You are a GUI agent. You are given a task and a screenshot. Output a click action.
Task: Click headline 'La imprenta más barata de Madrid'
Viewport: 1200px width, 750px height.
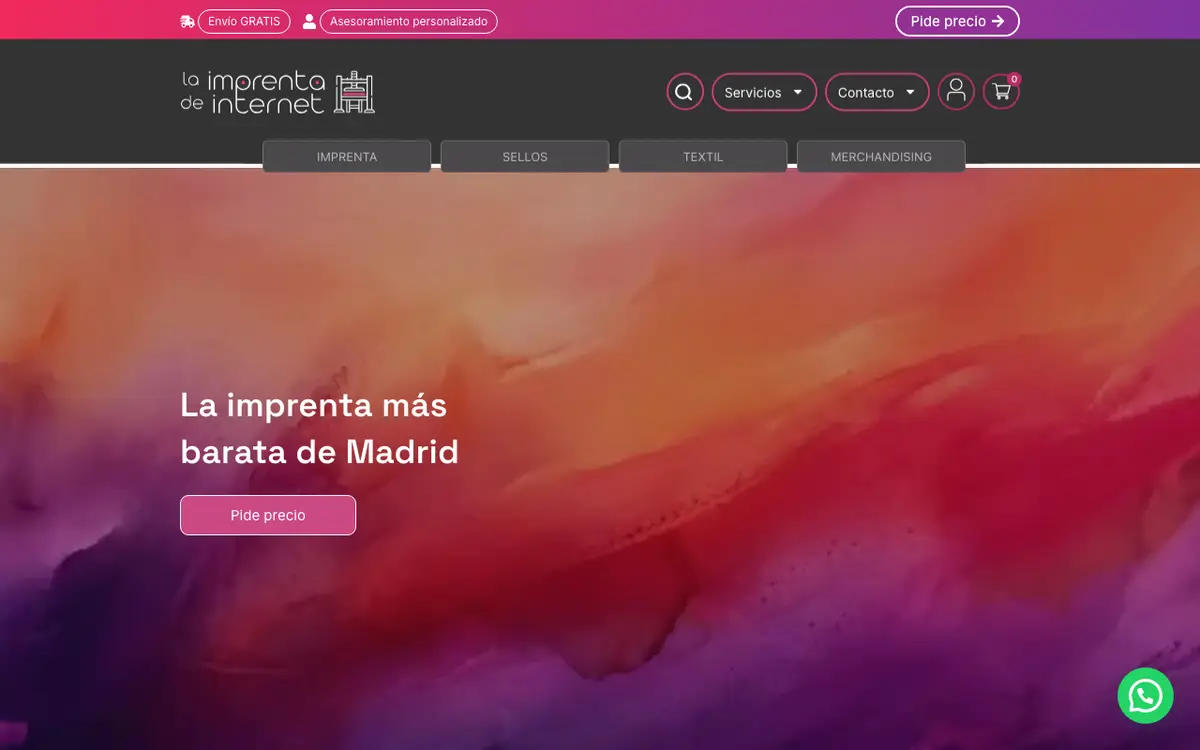click(x=320, y=428)
